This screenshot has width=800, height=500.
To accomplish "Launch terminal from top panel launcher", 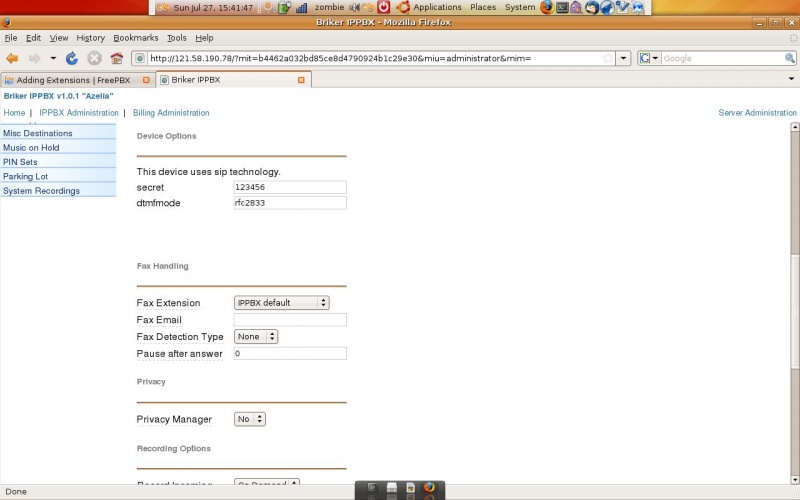I will (x=562, y=7).
